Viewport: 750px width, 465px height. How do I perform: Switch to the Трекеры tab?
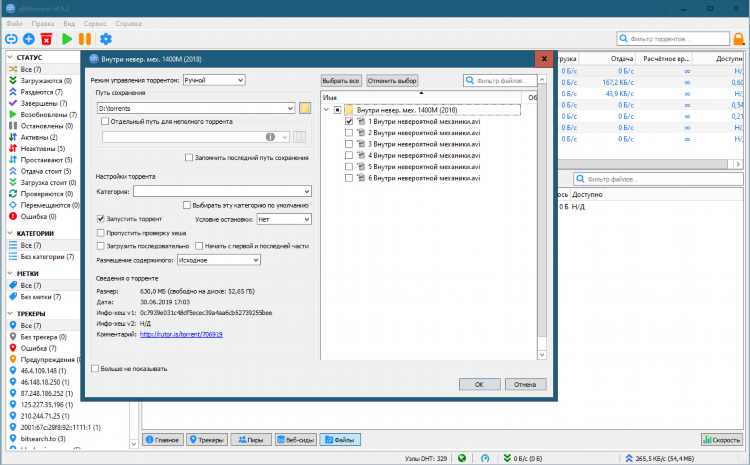click(x=206, y=440)
